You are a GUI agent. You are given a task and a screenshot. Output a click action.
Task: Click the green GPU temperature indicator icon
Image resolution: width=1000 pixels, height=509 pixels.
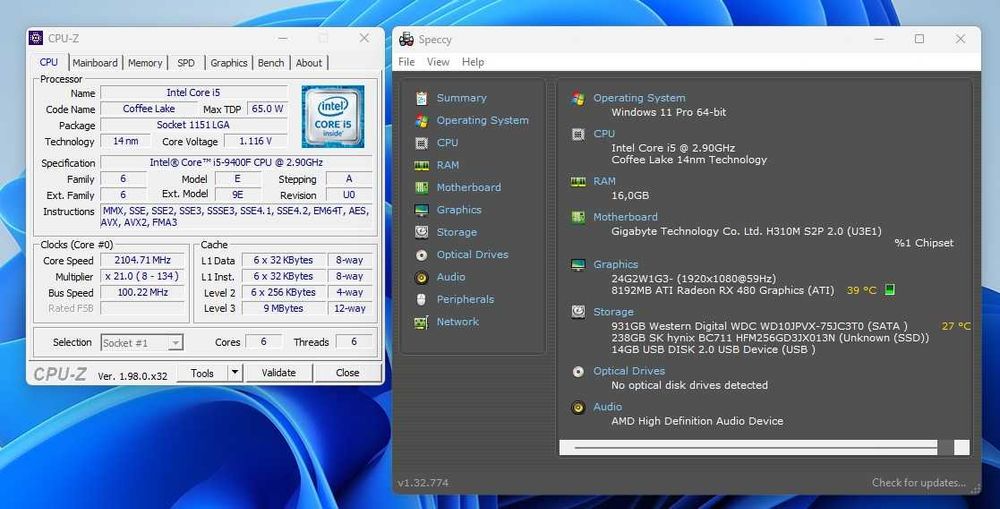890,290
